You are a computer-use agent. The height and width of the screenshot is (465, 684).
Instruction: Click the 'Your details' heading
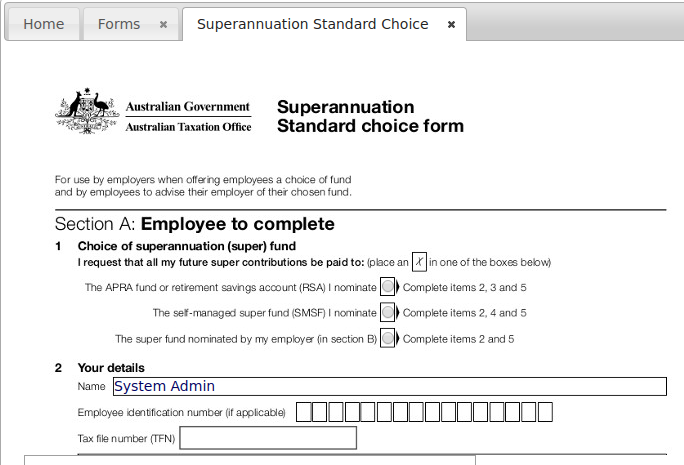tap(111, 368)
